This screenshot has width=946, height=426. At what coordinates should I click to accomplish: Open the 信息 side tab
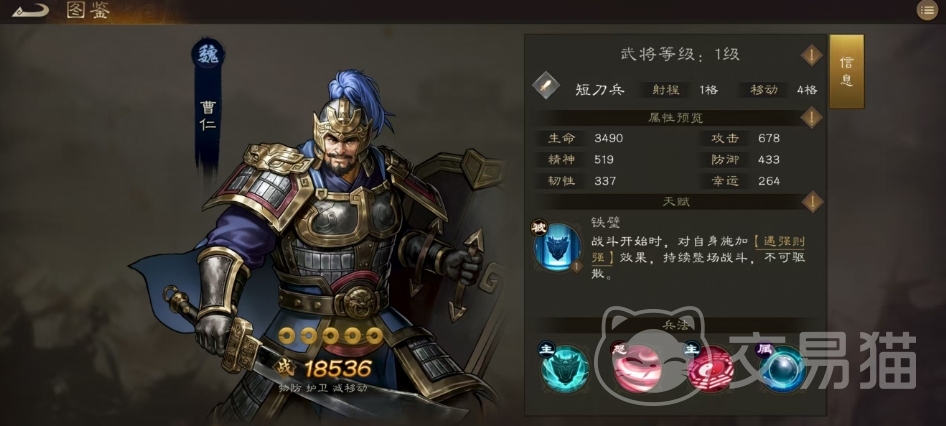pyautogui.click(x=846, y=71)
